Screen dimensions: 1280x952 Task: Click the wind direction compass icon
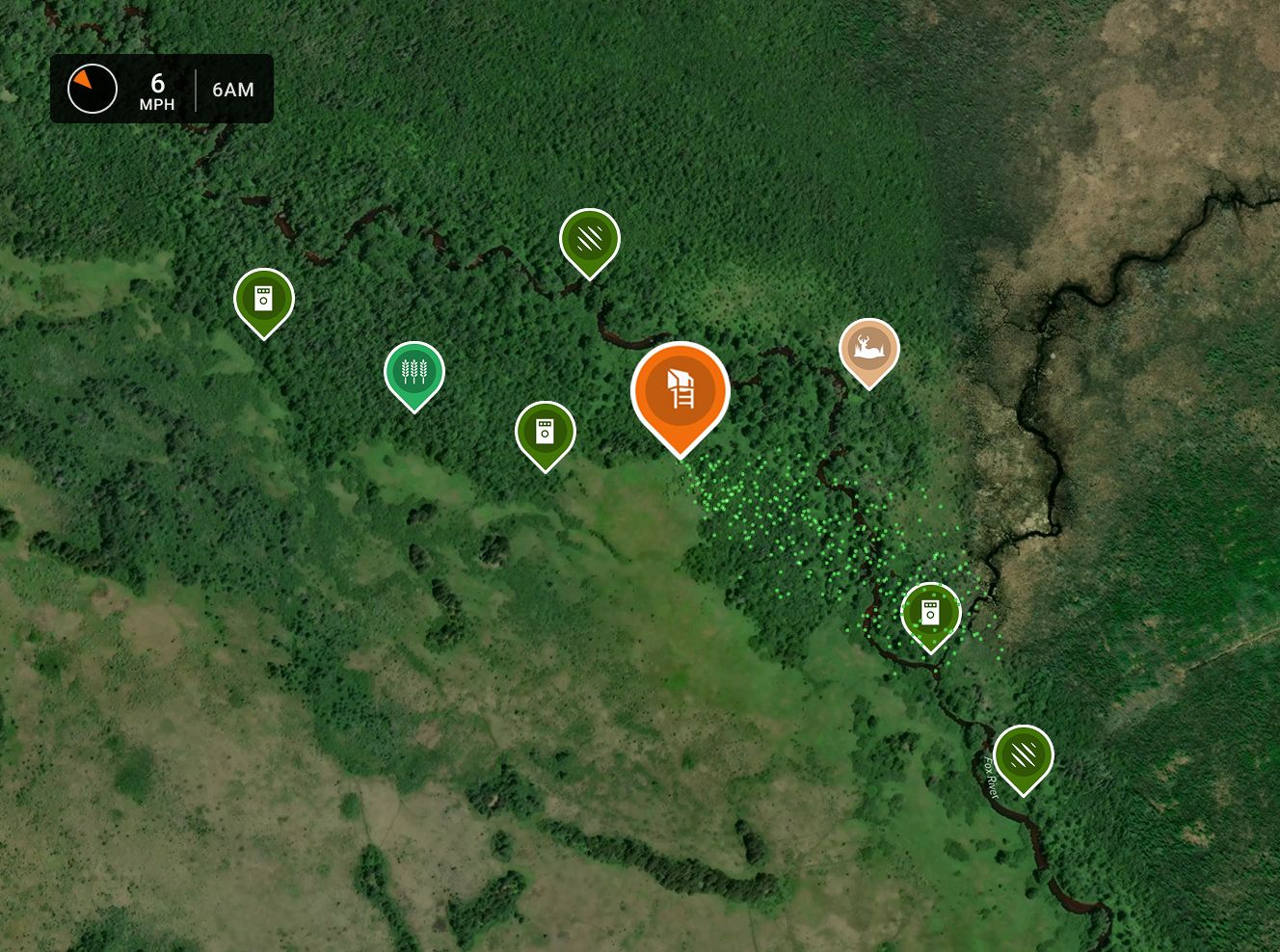(93, 89)
